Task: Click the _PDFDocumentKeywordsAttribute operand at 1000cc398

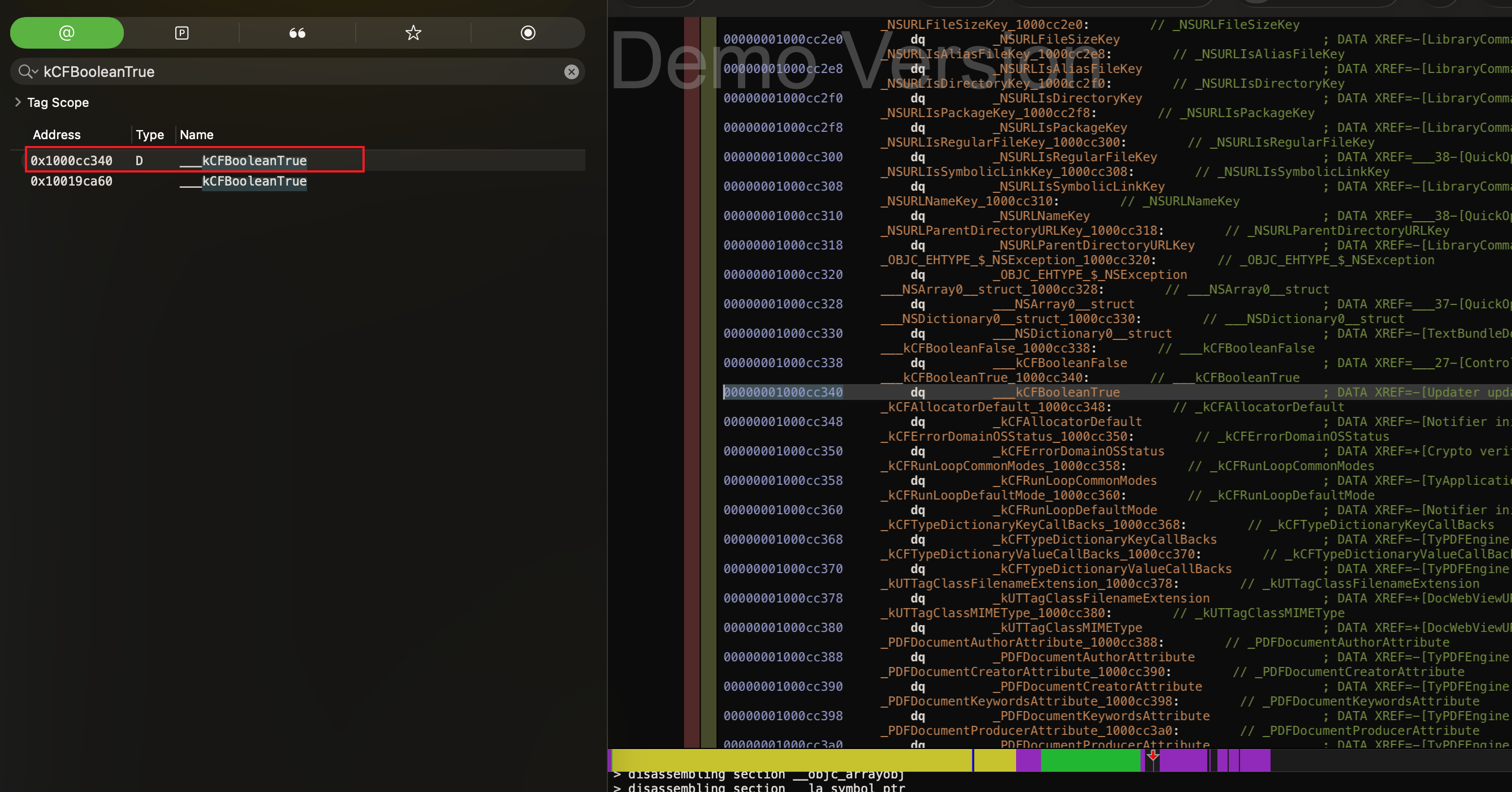Action: click(1101, 716)
